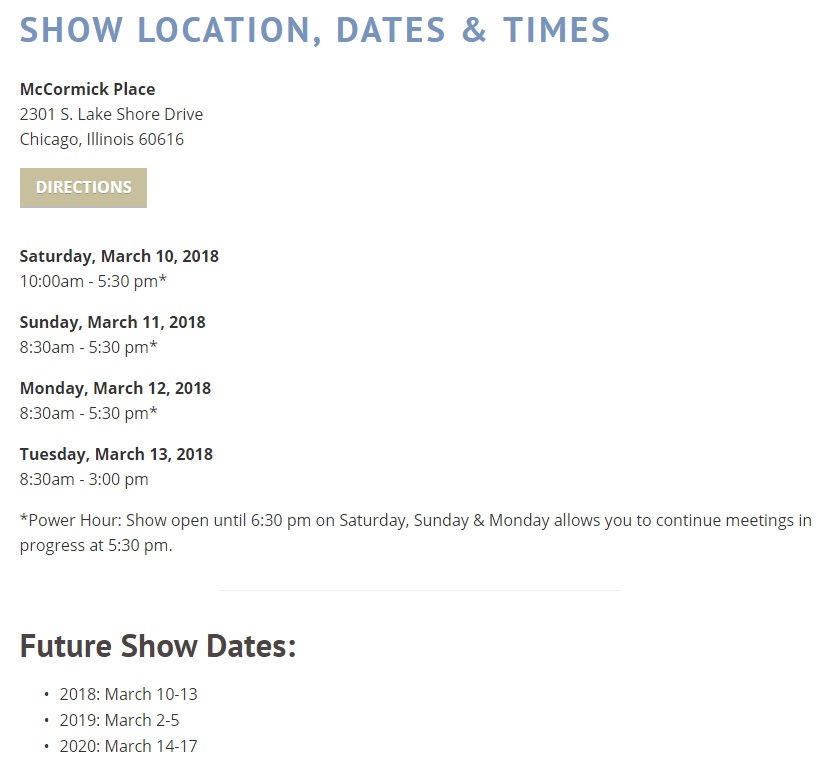The image size is (825, 764).
Task: Select Monday's 8:30am - 5:30 pm hours
Action: (x=88, y=414)
